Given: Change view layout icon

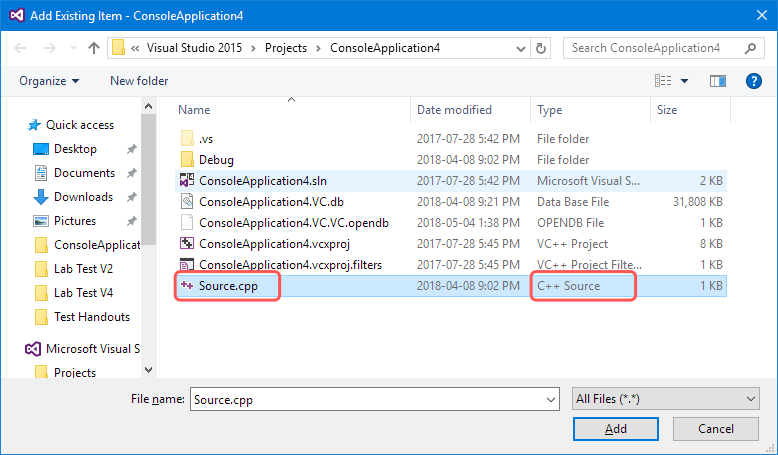Looking at the screenshot, I should tap(663, 80).
